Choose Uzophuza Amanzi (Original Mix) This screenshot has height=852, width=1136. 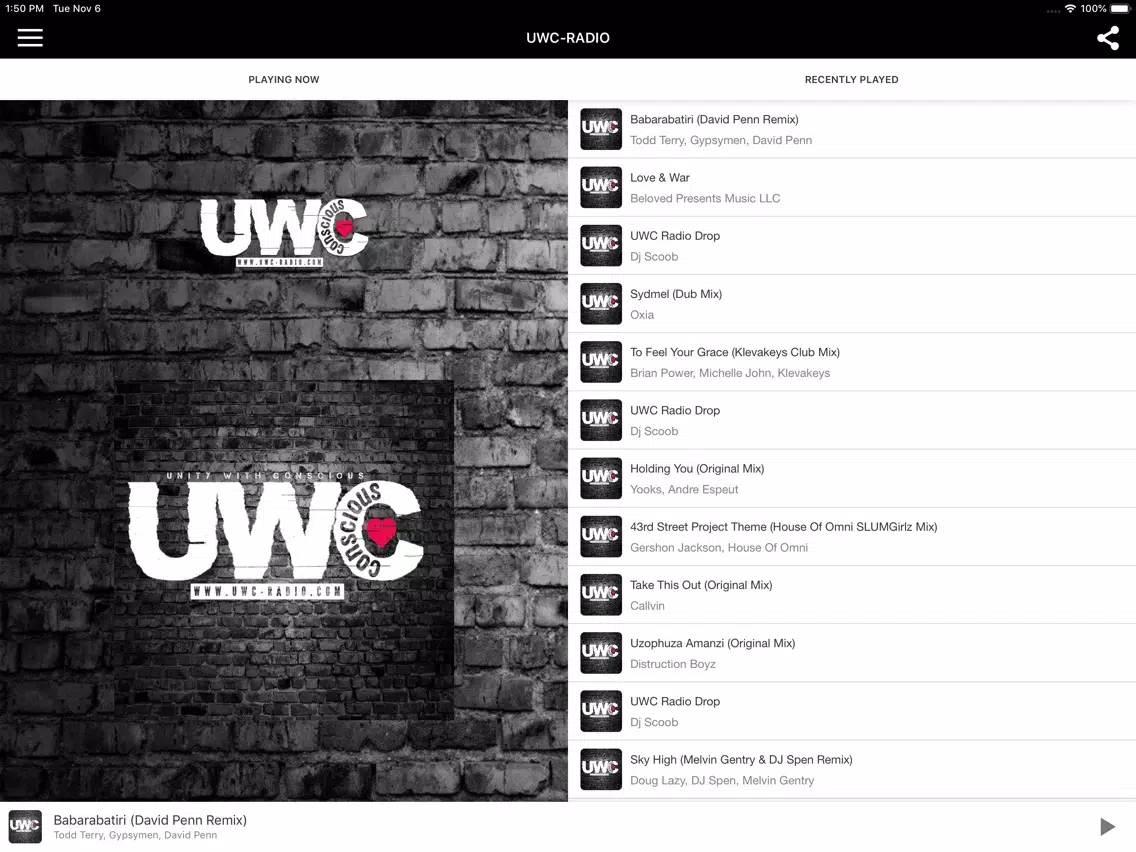click(x=852, y=653)
